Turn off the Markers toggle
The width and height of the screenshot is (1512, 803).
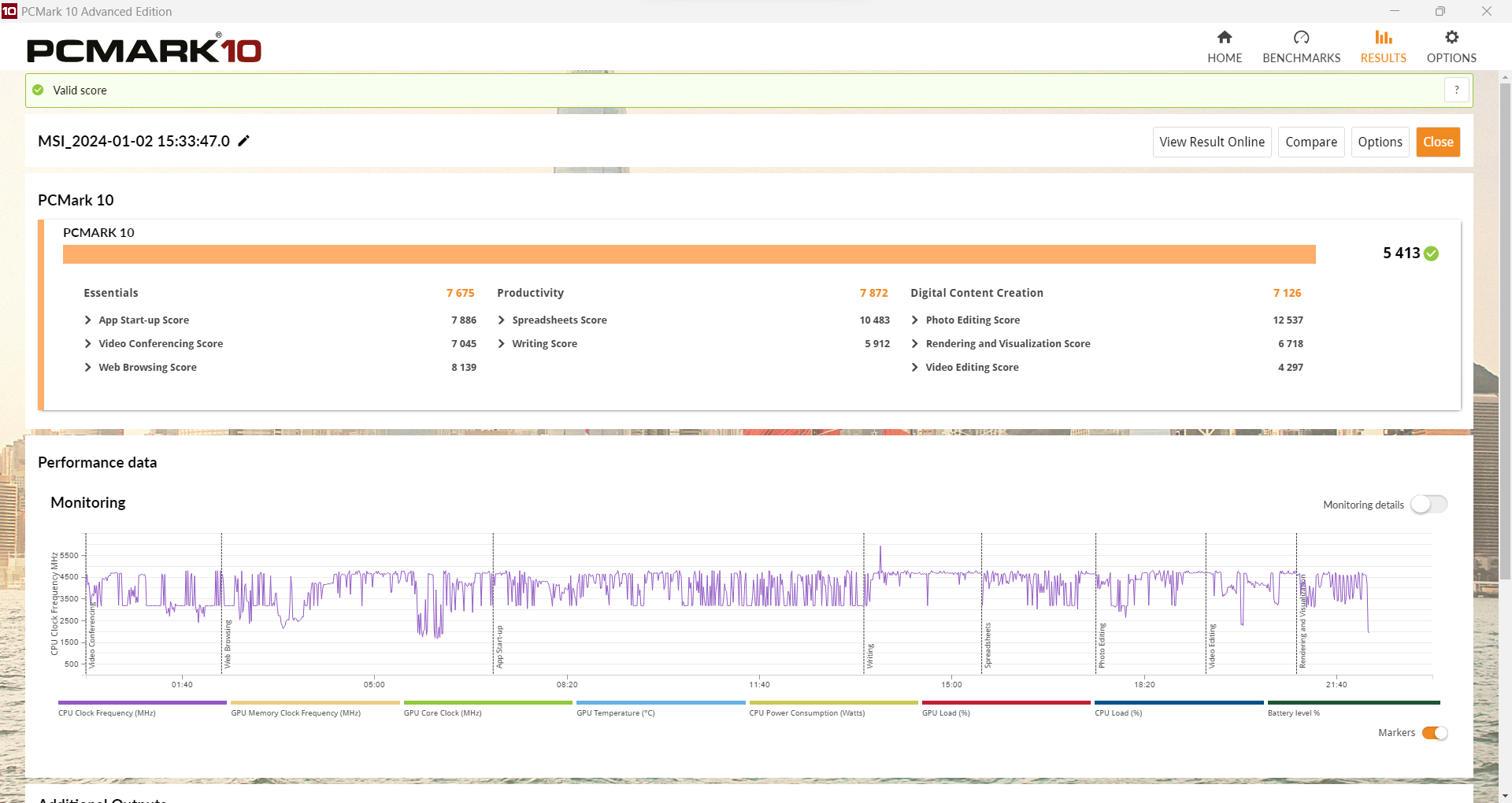(x=1434, y=733)
